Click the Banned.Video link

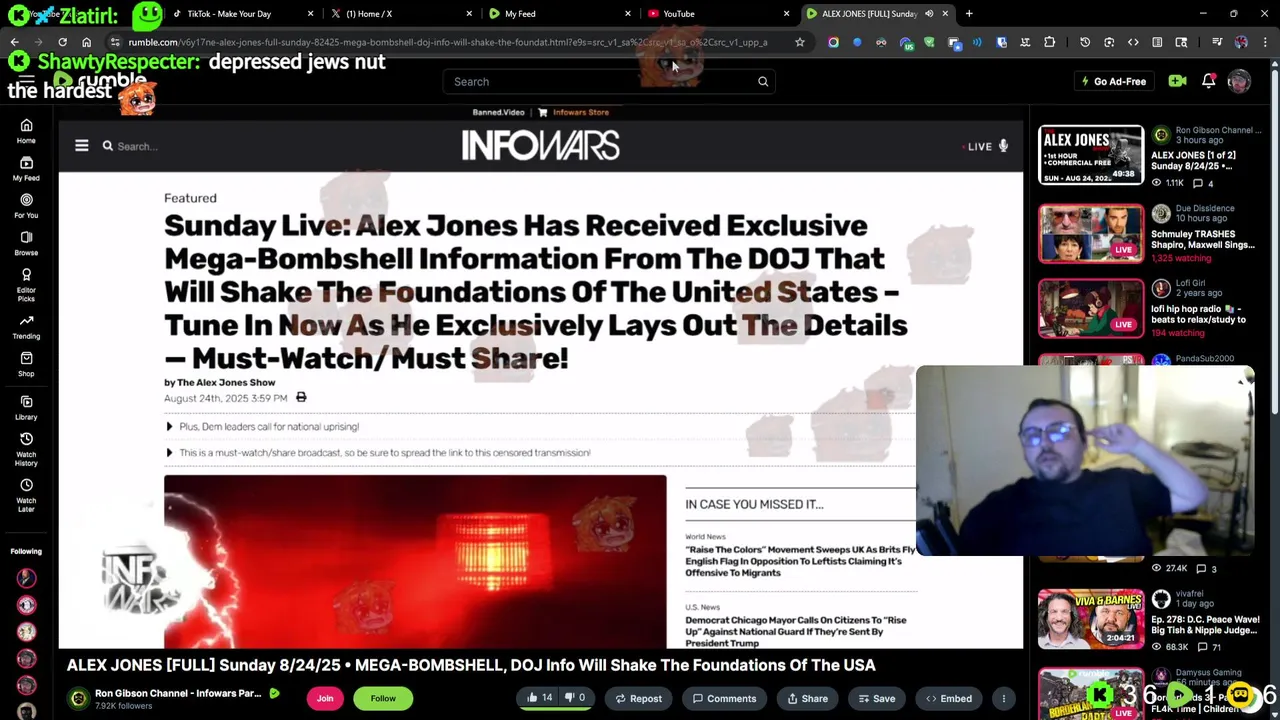pyautogui.click(x=498, y=112)
